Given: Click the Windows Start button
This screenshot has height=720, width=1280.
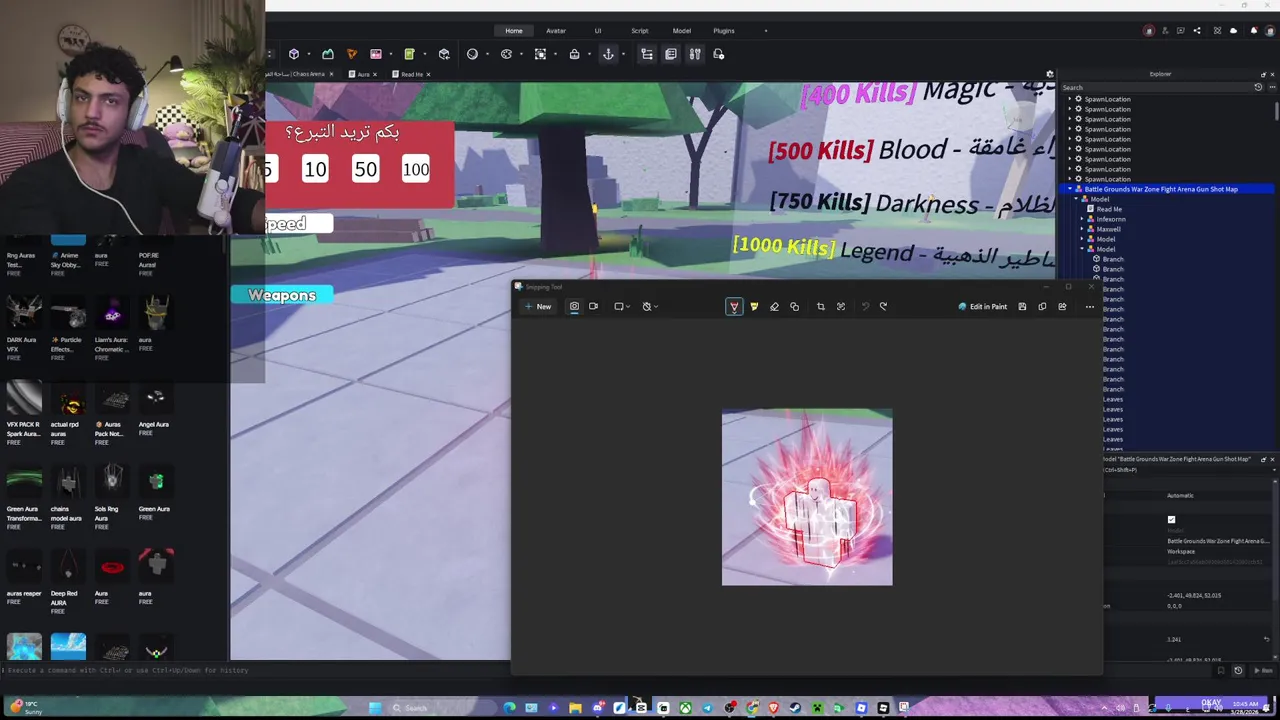Looking at the screenshot, I should point(375,708).
